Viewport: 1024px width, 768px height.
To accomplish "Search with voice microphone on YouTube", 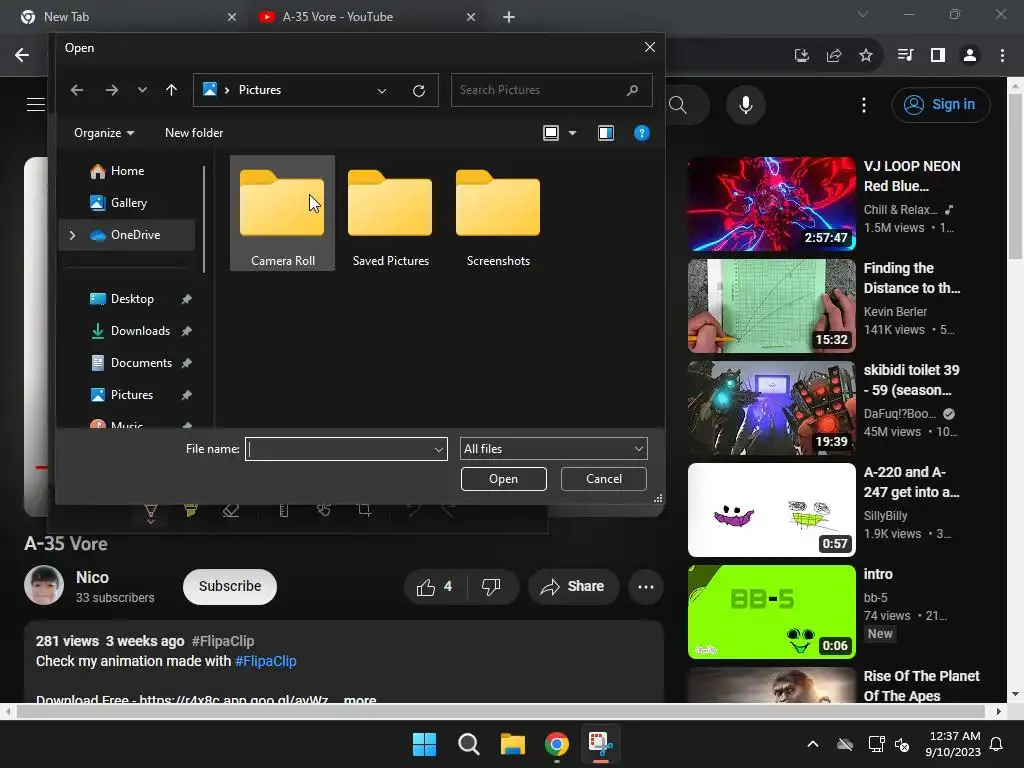I will 746,104.
